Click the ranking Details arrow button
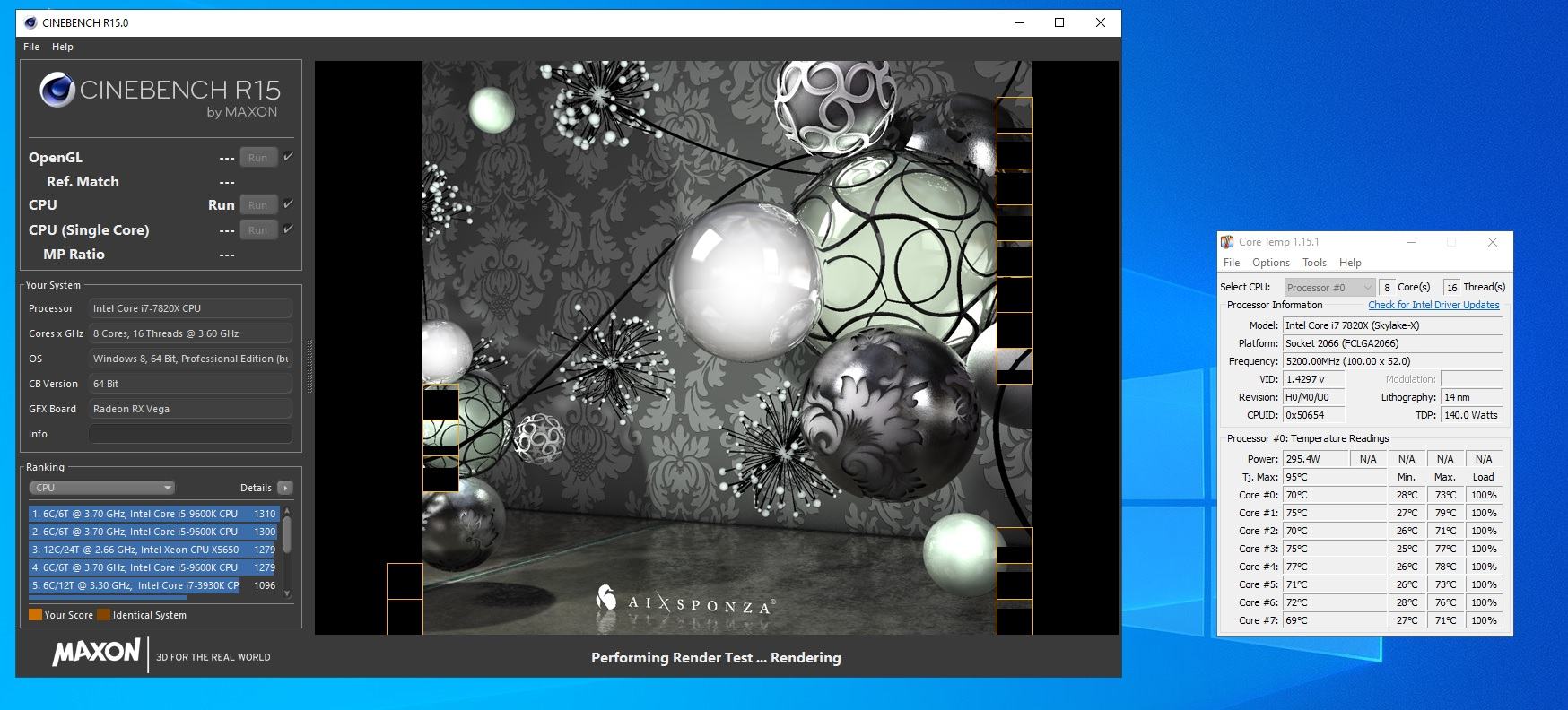Viewport: 1568px width, 710px height. pyautogui.click(x=285, y=488)
